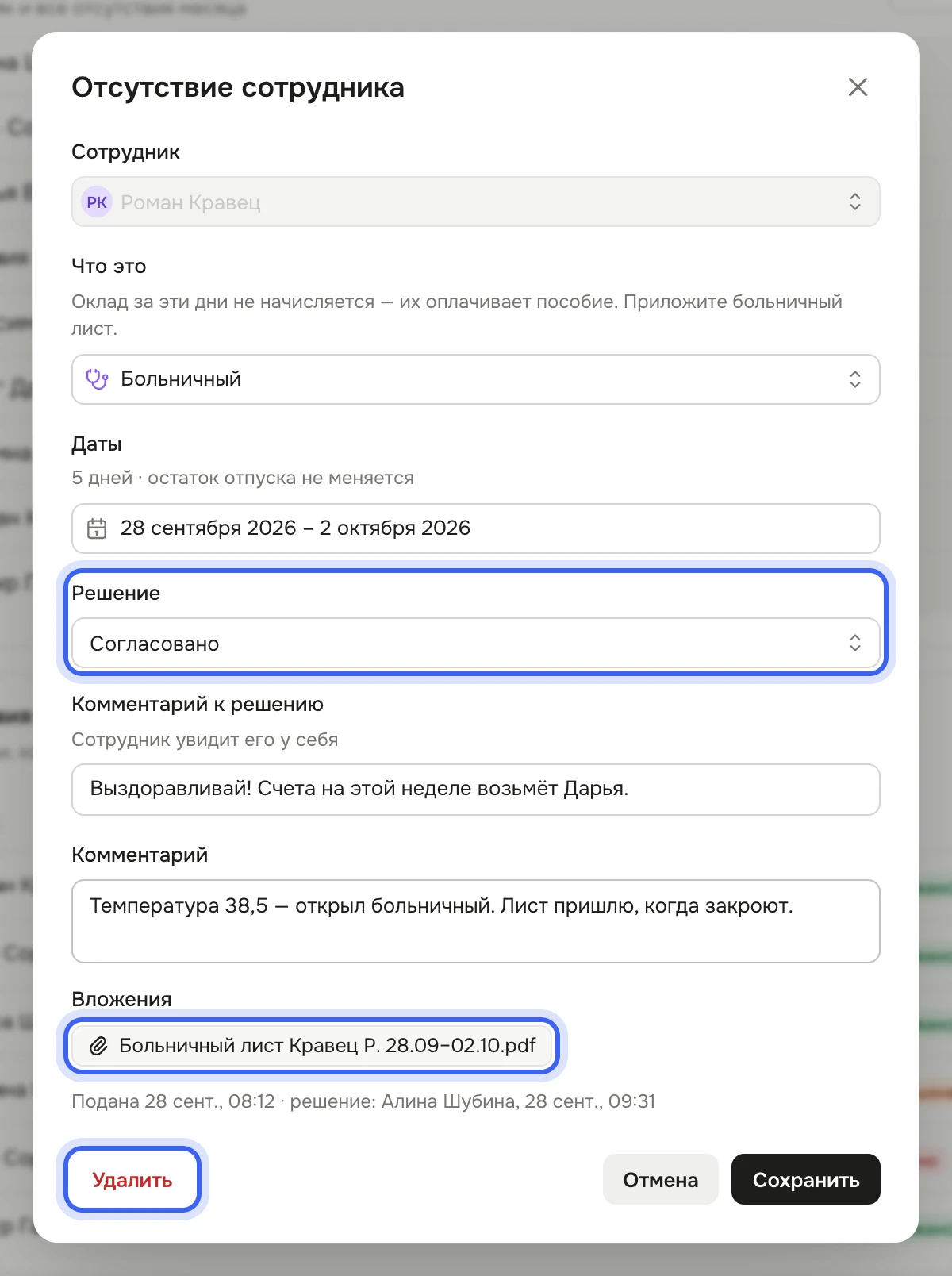Click the Отмена button
Viewport: 952px width, 1276px height.
pyautogui.click(x=660, y=1180)
